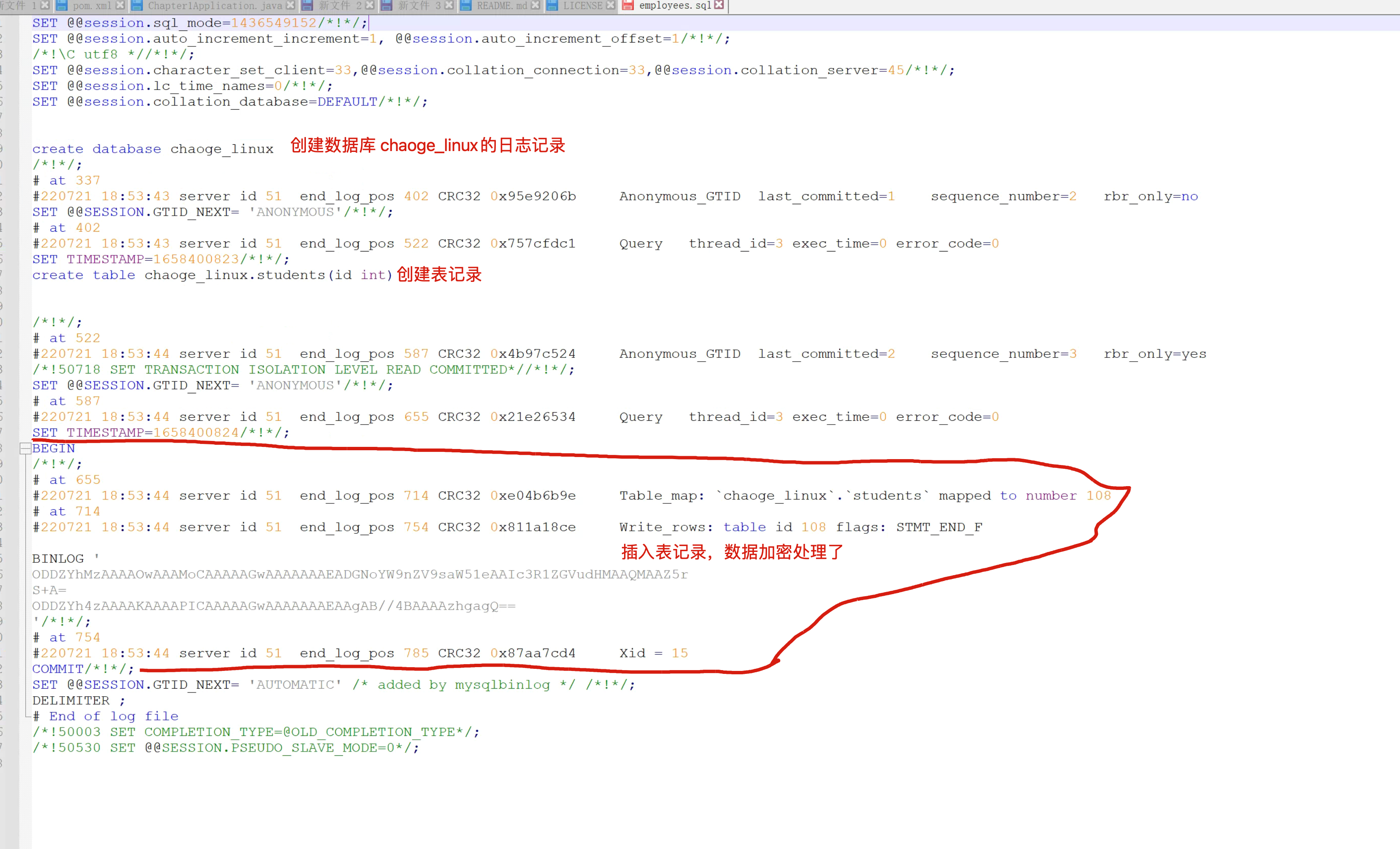This screenshot has height=849, width=1400.
Task: Collapse the BEGIN code fold block
Action: point(25,449)
